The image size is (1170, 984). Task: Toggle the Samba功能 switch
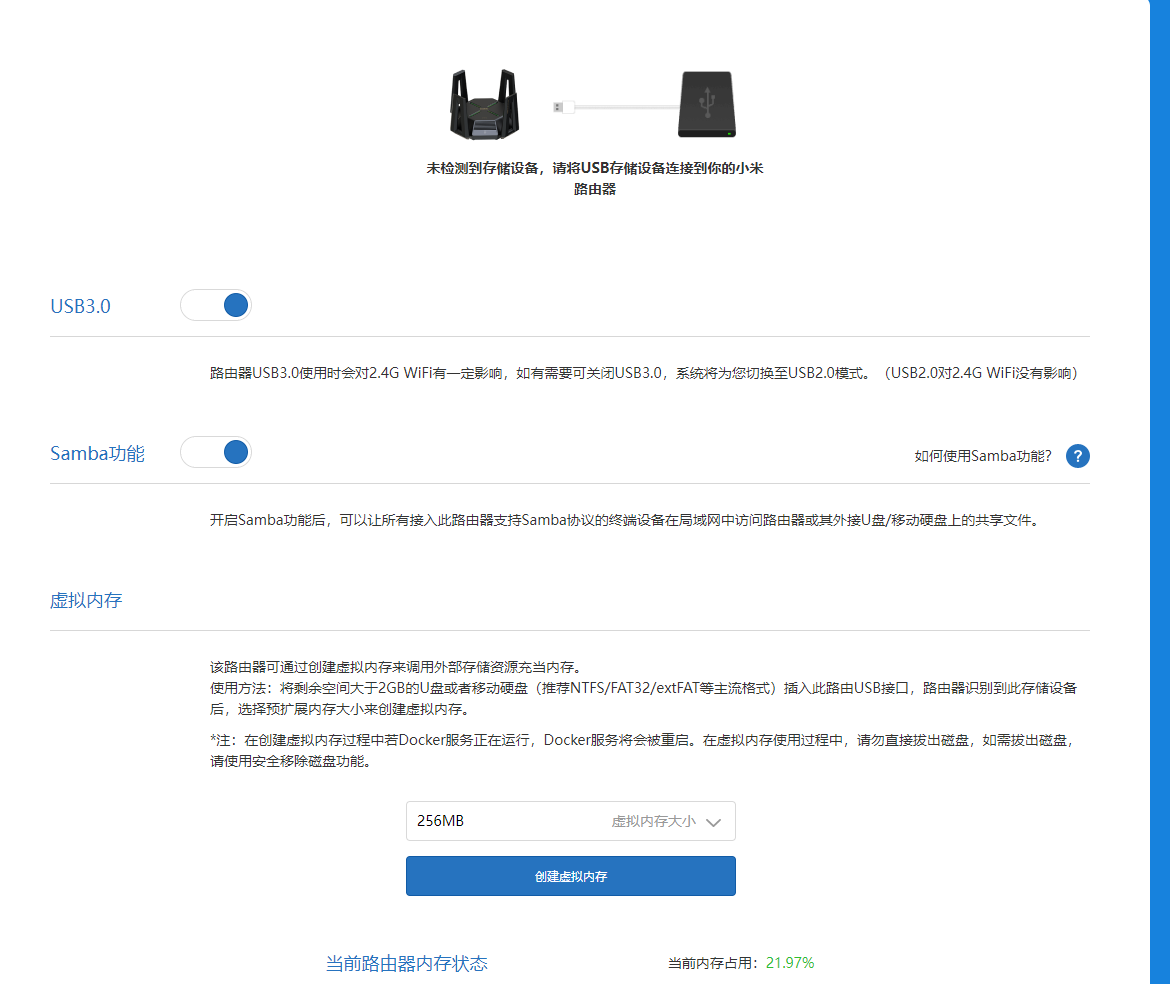(216, 452)
